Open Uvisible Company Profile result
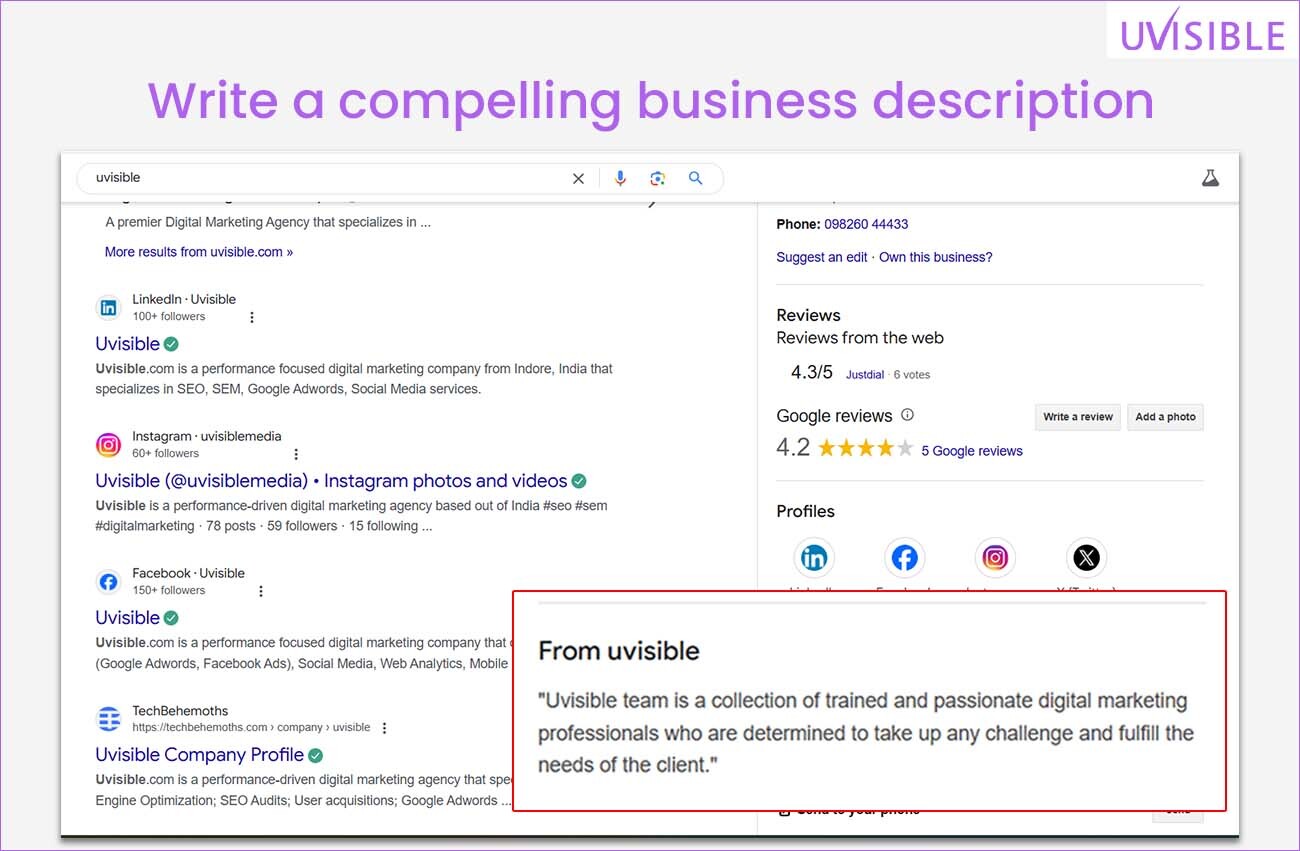Screen dimensions: 1300x851 coord(200,755)
